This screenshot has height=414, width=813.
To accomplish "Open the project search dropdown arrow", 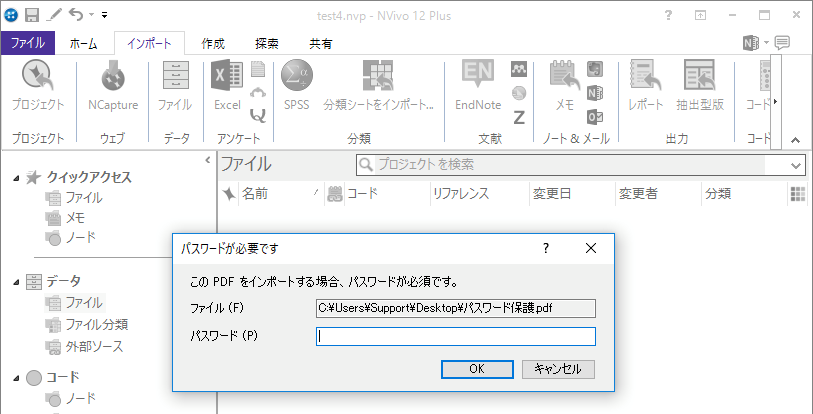I will [x=796, y=165].
